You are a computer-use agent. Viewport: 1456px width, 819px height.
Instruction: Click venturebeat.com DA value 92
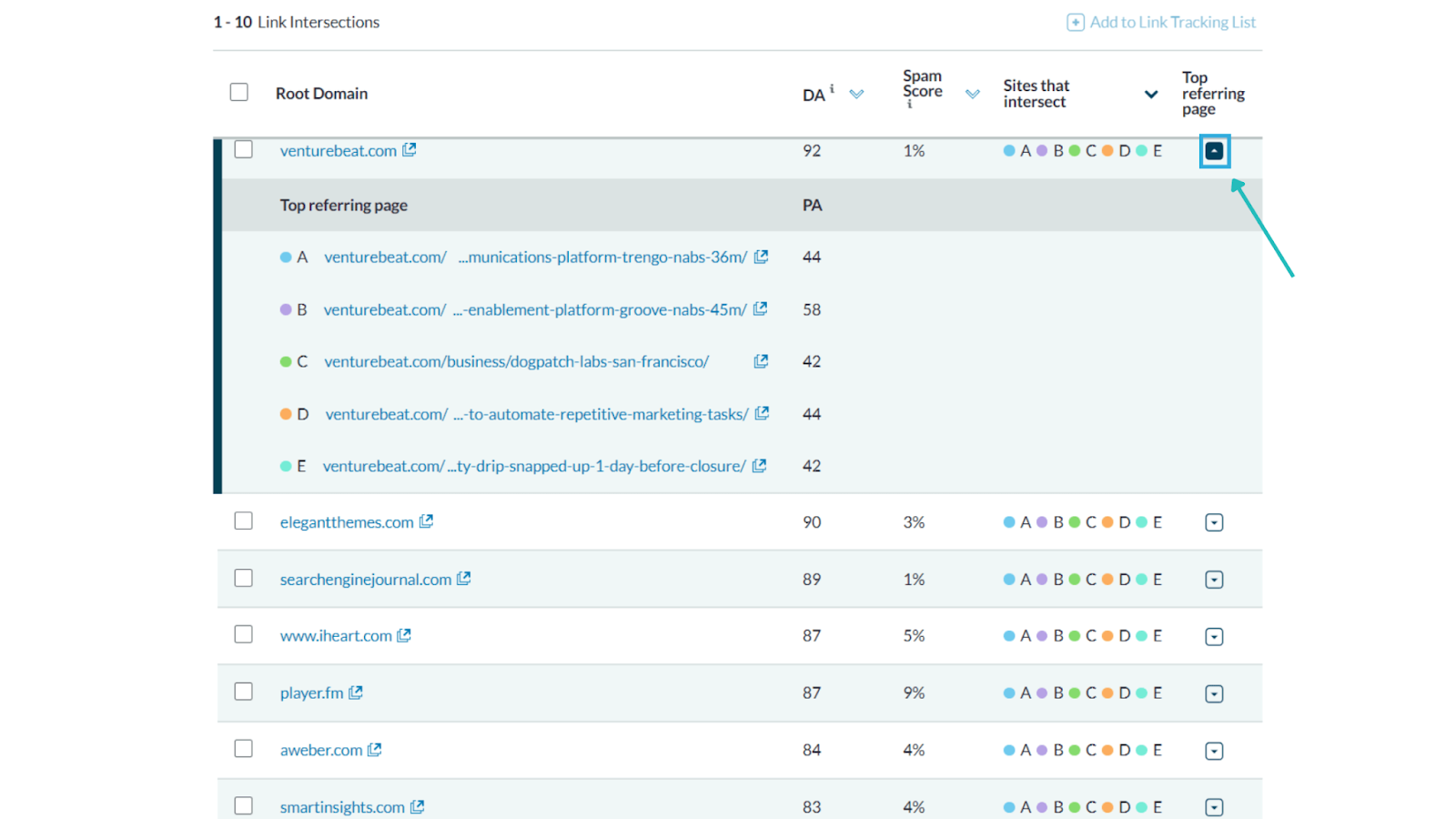812,151
